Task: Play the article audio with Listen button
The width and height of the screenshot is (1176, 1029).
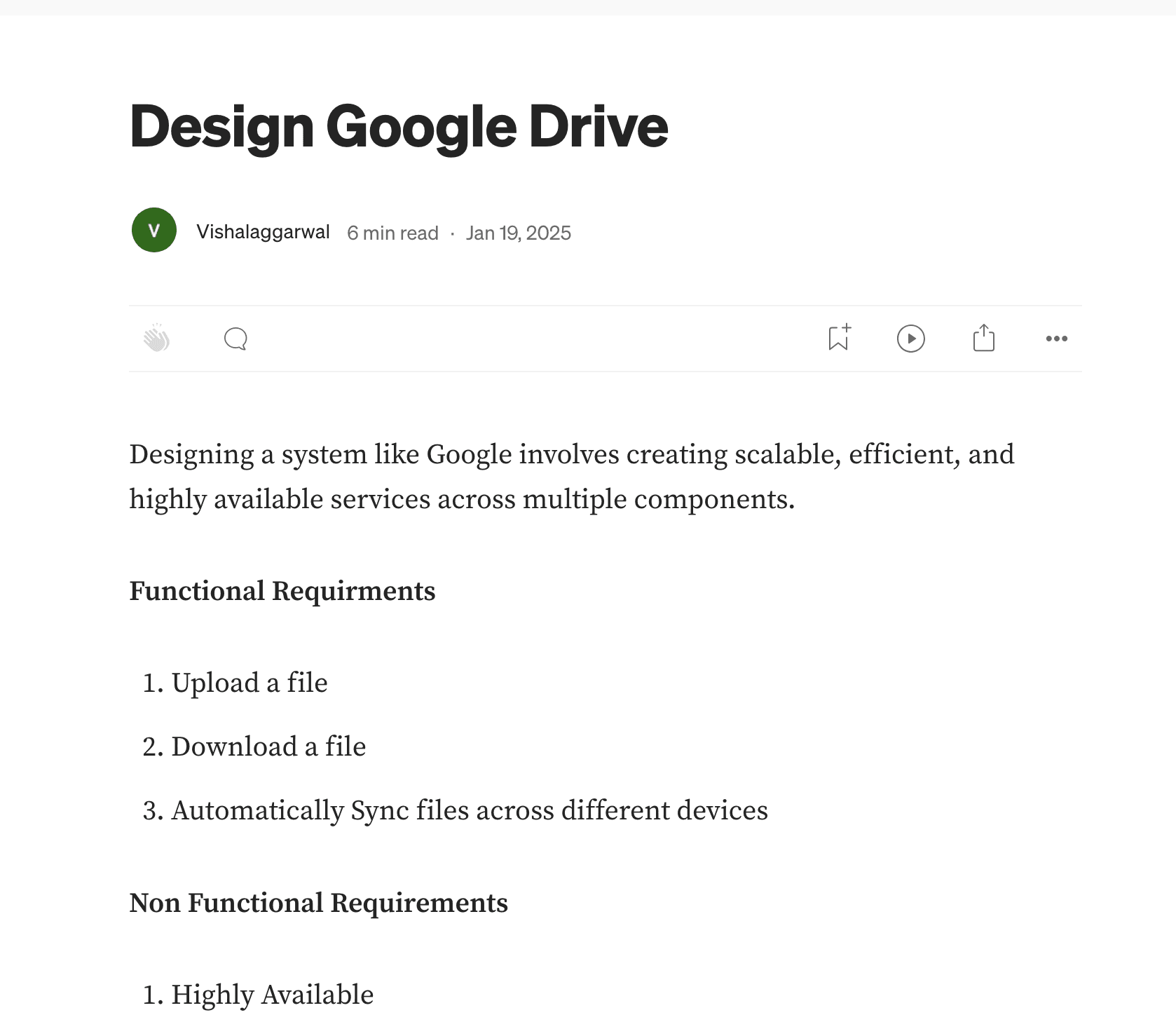Action: click(x=911, y=339)
